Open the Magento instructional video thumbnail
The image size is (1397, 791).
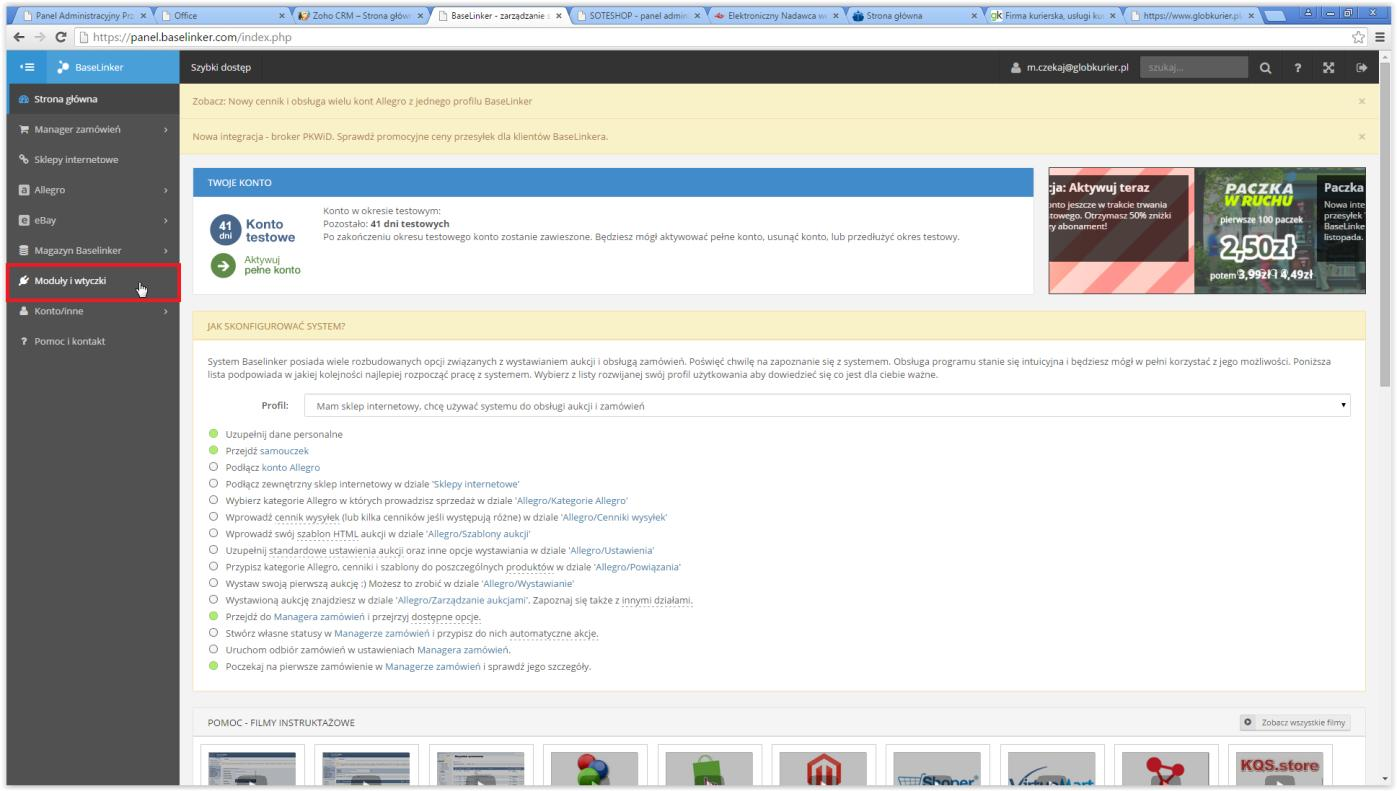click(x=824, y=765)
